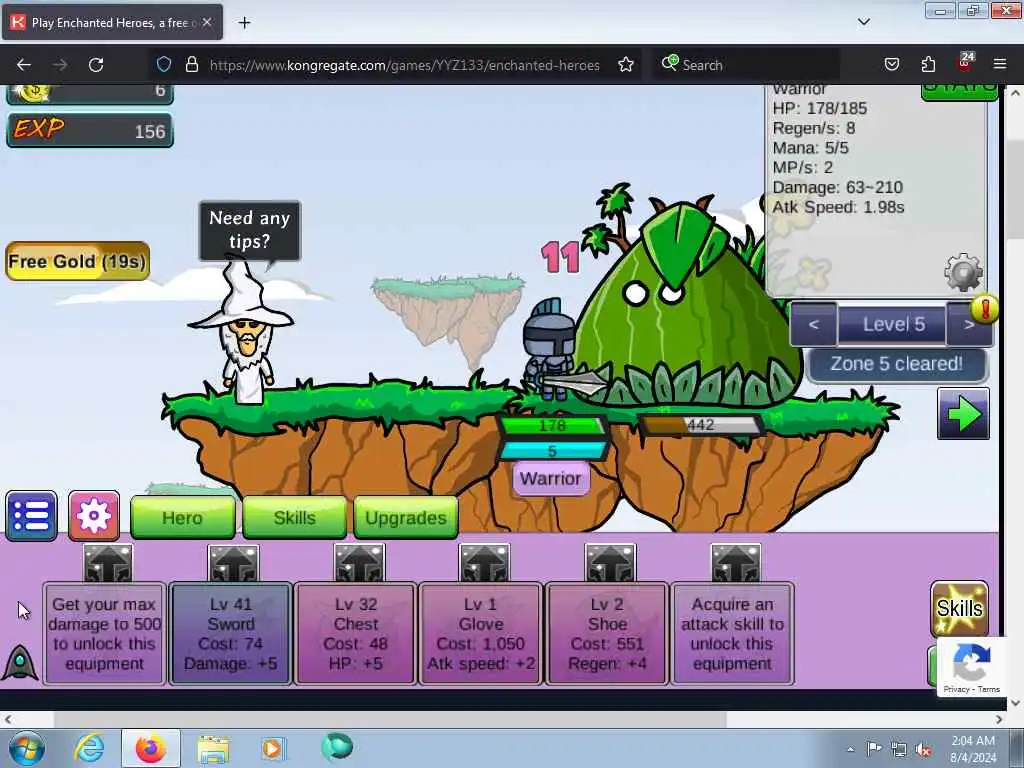The image size is (1024, 768).
Task: Open the Hero tab
Action: pos(182,517)
